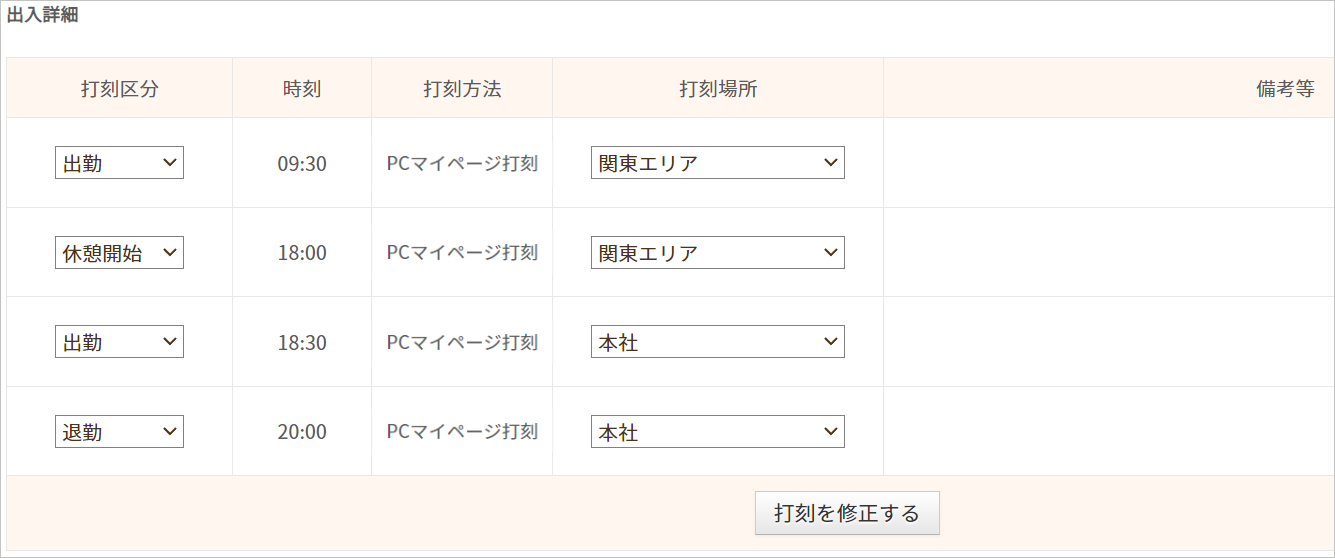Select the 打刻方法 column header

[x=462, y=88]
